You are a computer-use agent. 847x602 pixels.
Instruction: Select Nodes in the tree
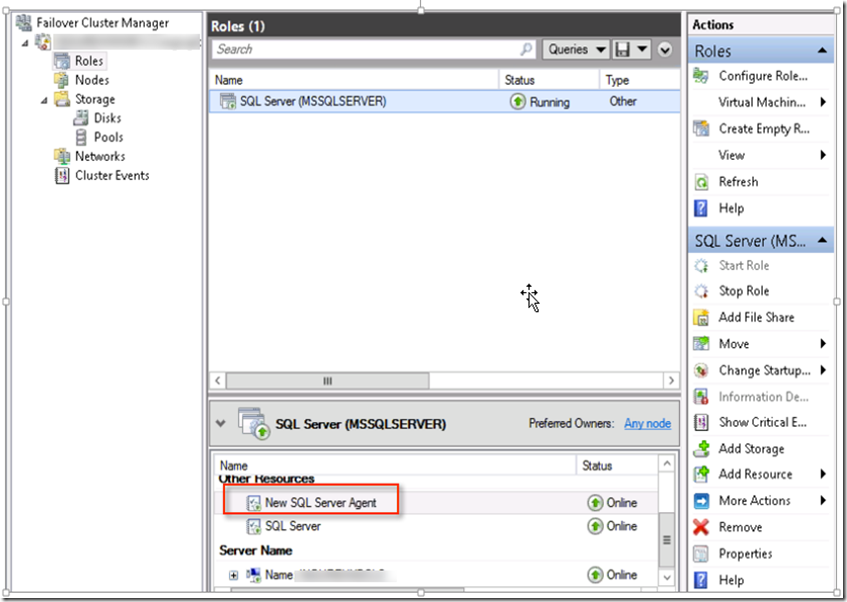click(x=92, y=80)
